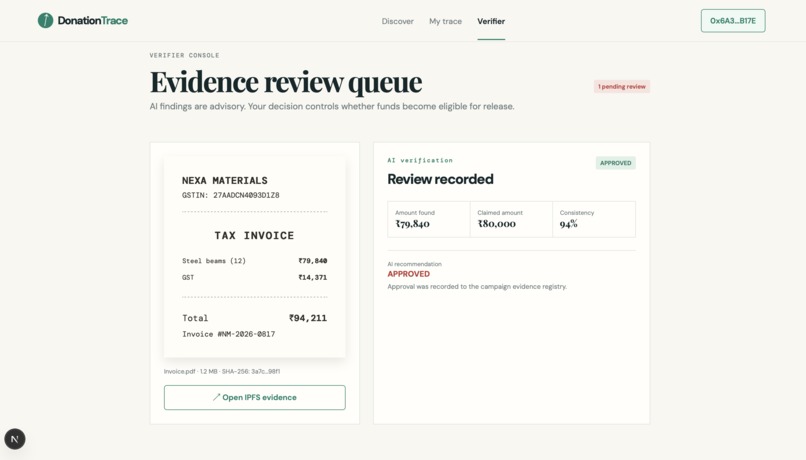The image size is (806, 460).
Task: Click the green APPROVED status badge
Action: 615,163
